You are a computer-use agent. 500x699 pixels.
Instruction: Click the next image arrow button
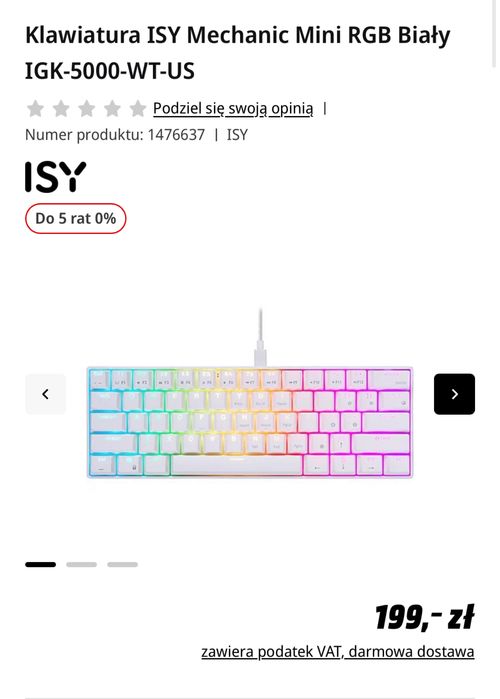[x=454, y=394]
